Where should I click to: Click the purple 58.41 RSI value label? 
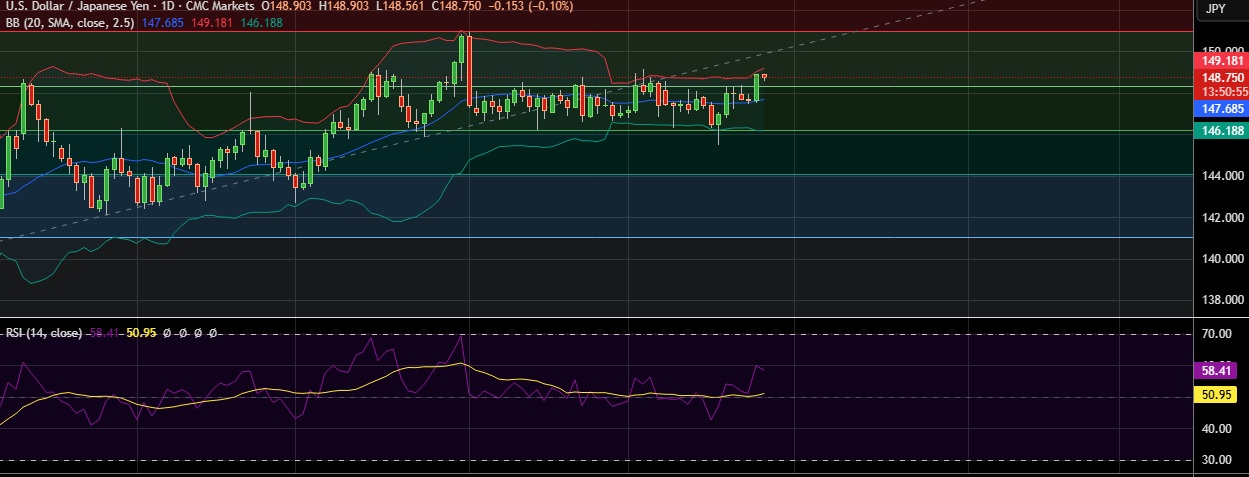(x=1221, y=370)
